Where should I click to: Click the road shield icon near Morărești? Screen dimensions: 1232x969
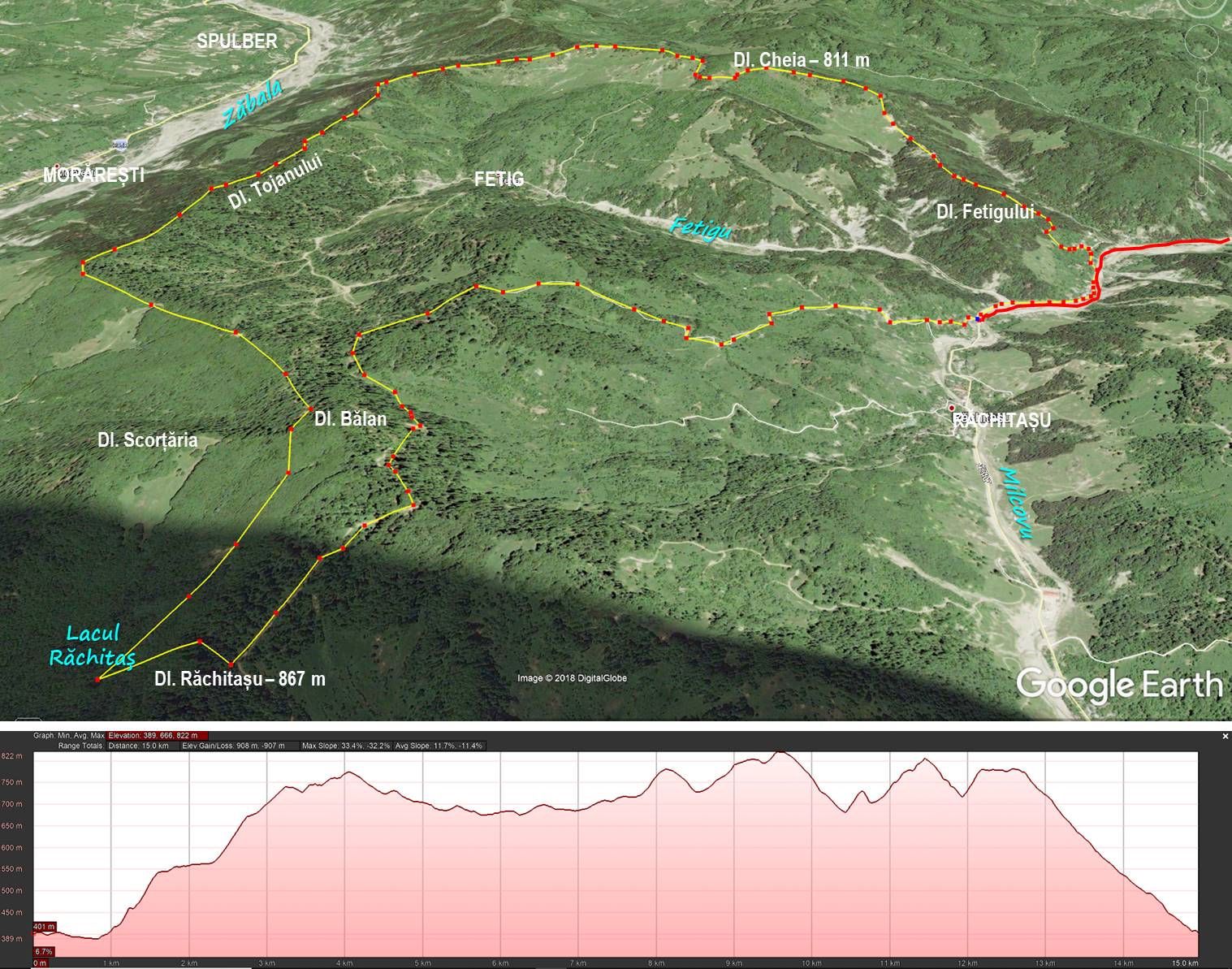(120, 145)
